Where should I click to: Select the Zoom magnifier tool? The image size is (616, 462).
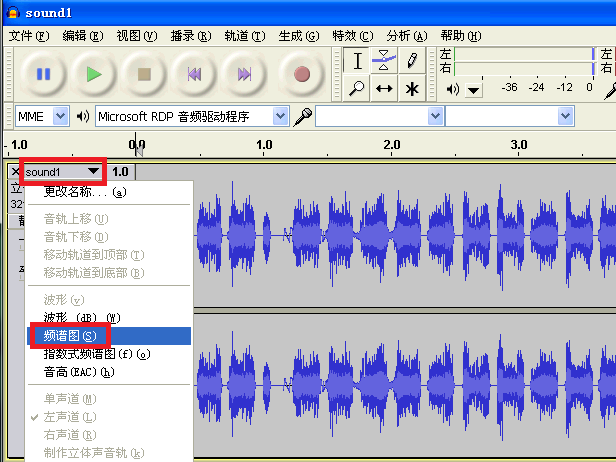point(357,88)
